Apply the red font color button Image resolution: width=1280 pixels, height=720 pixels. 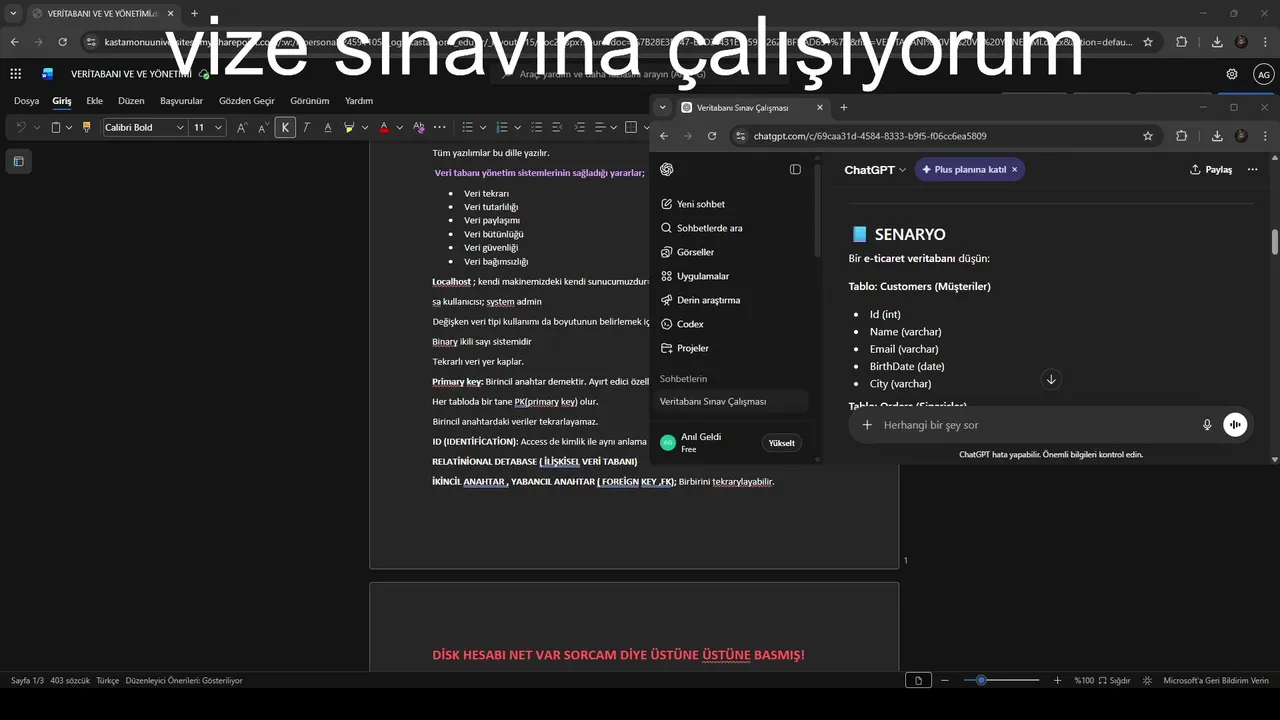tap(383, 127)
